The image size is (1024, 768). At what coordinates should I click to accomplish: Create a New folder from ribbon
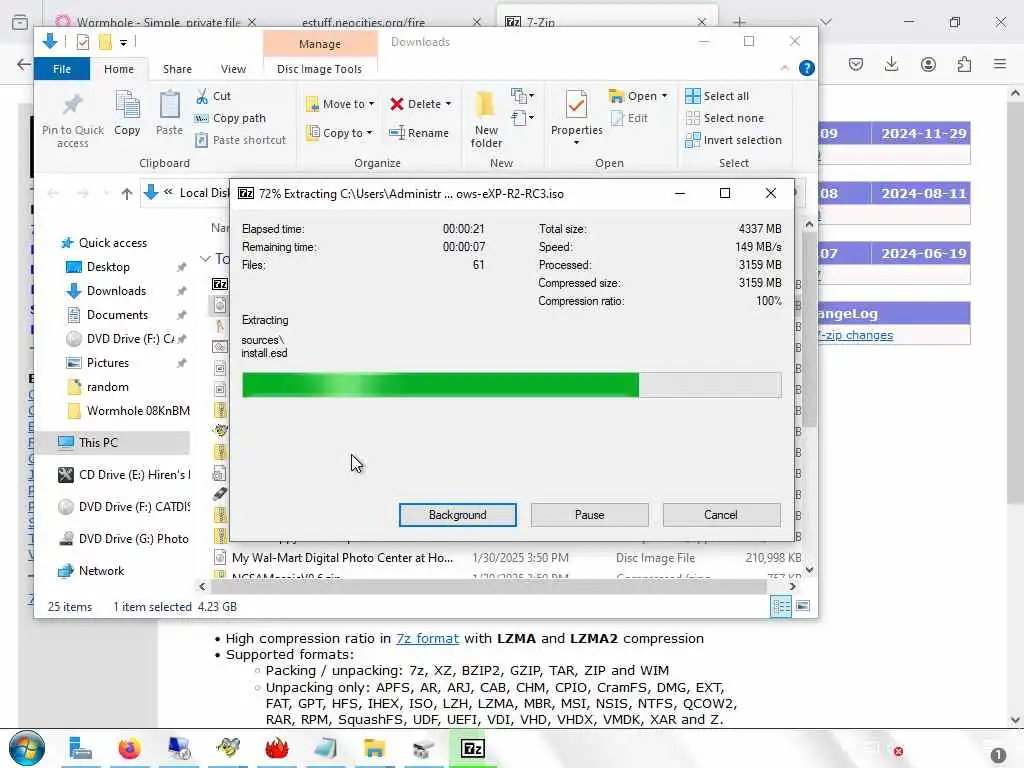486,120
